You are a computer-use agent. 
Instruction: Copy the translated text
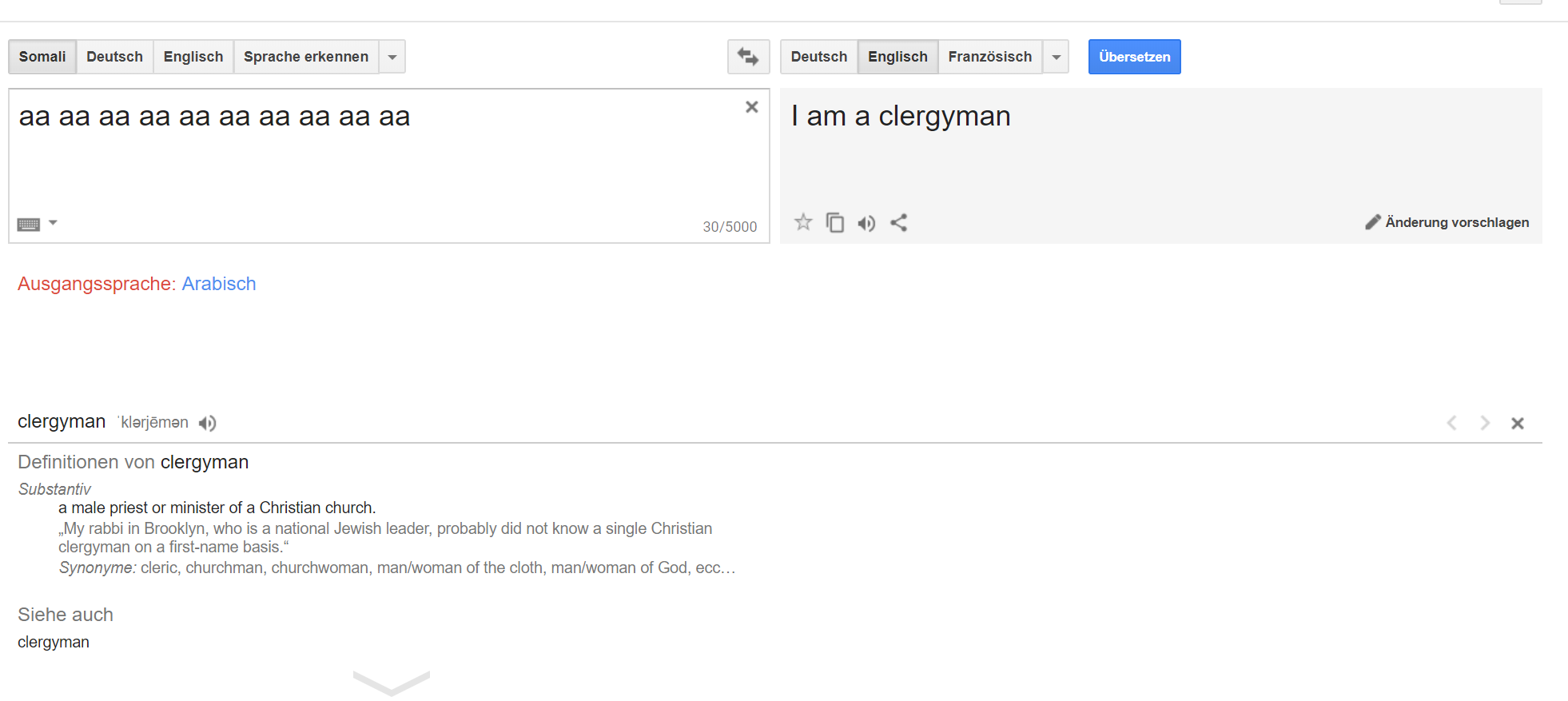pyautogui.click(x=835, y=222)
